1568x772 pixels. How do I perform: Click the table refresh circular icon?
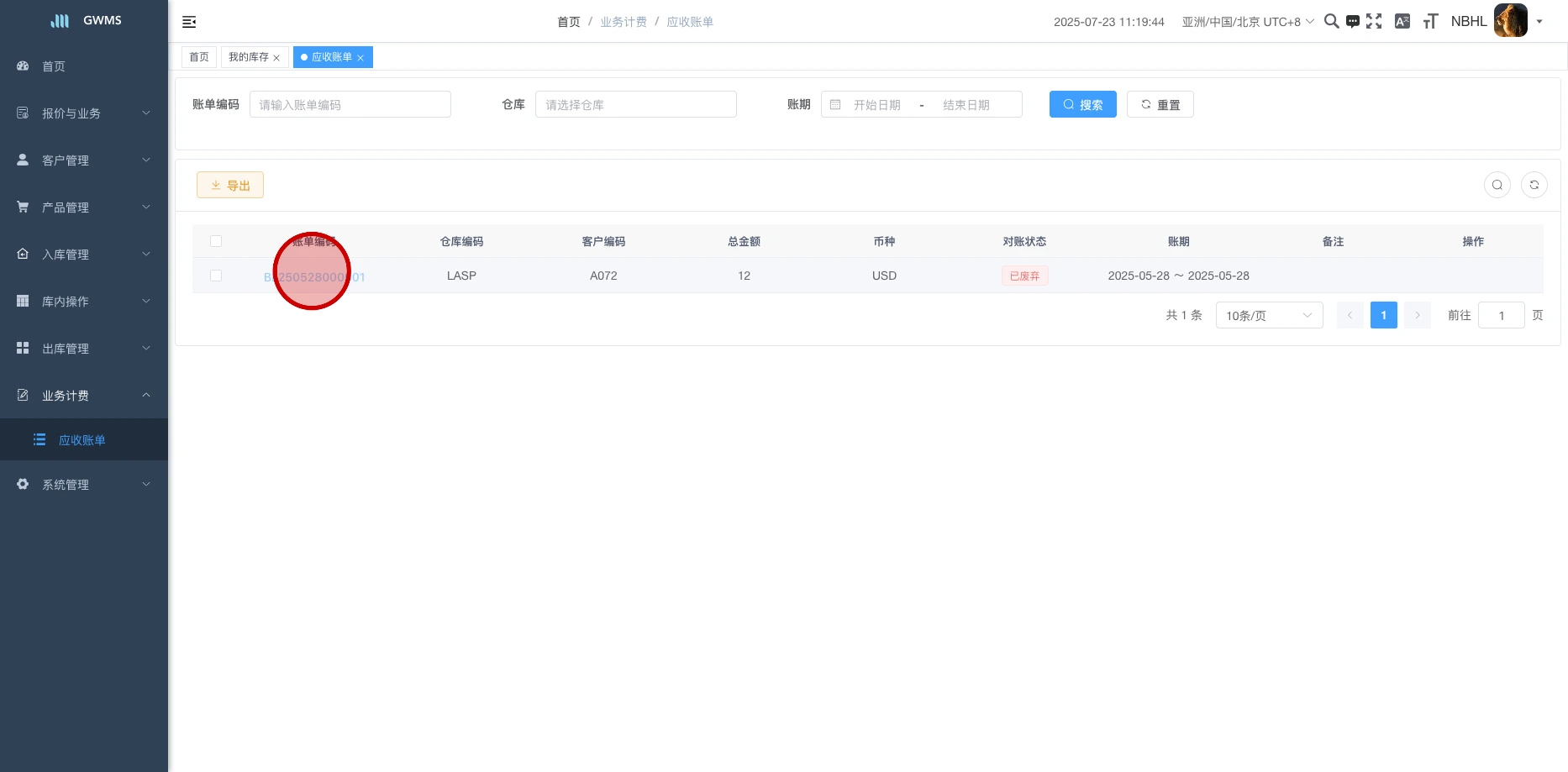(x=1534, y=185)
